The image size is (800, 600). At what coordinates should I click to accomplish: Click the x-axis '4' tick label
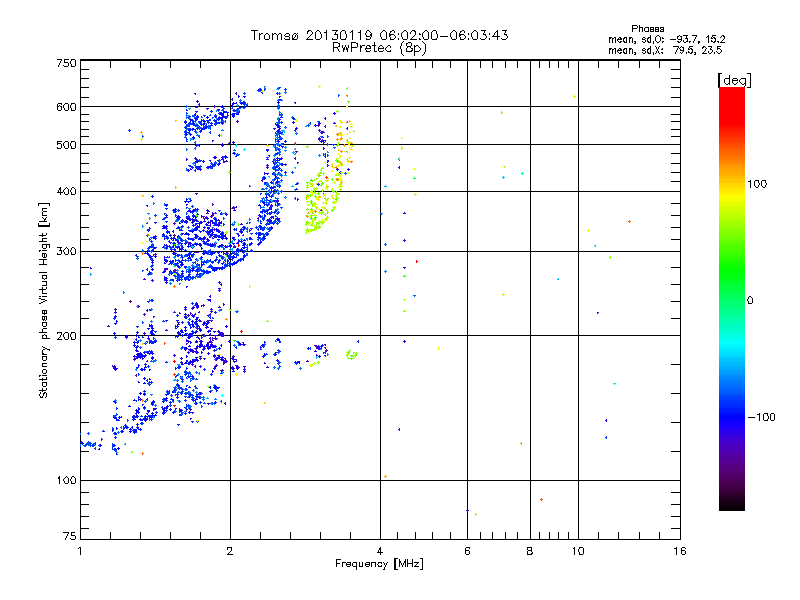[380, 551]
